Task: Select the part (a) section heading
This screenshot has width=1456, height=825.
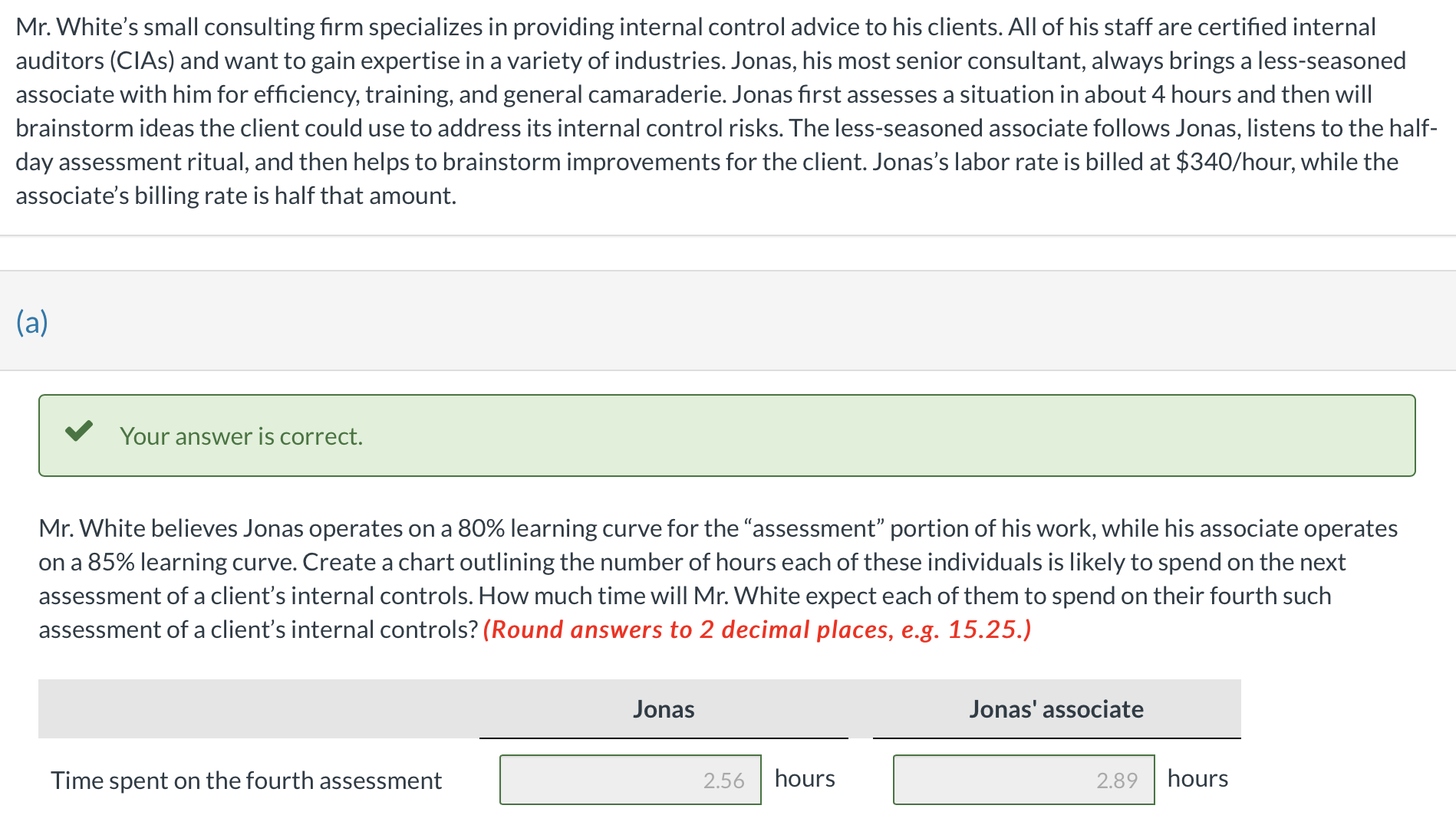Action: click(x=32, y=321)
